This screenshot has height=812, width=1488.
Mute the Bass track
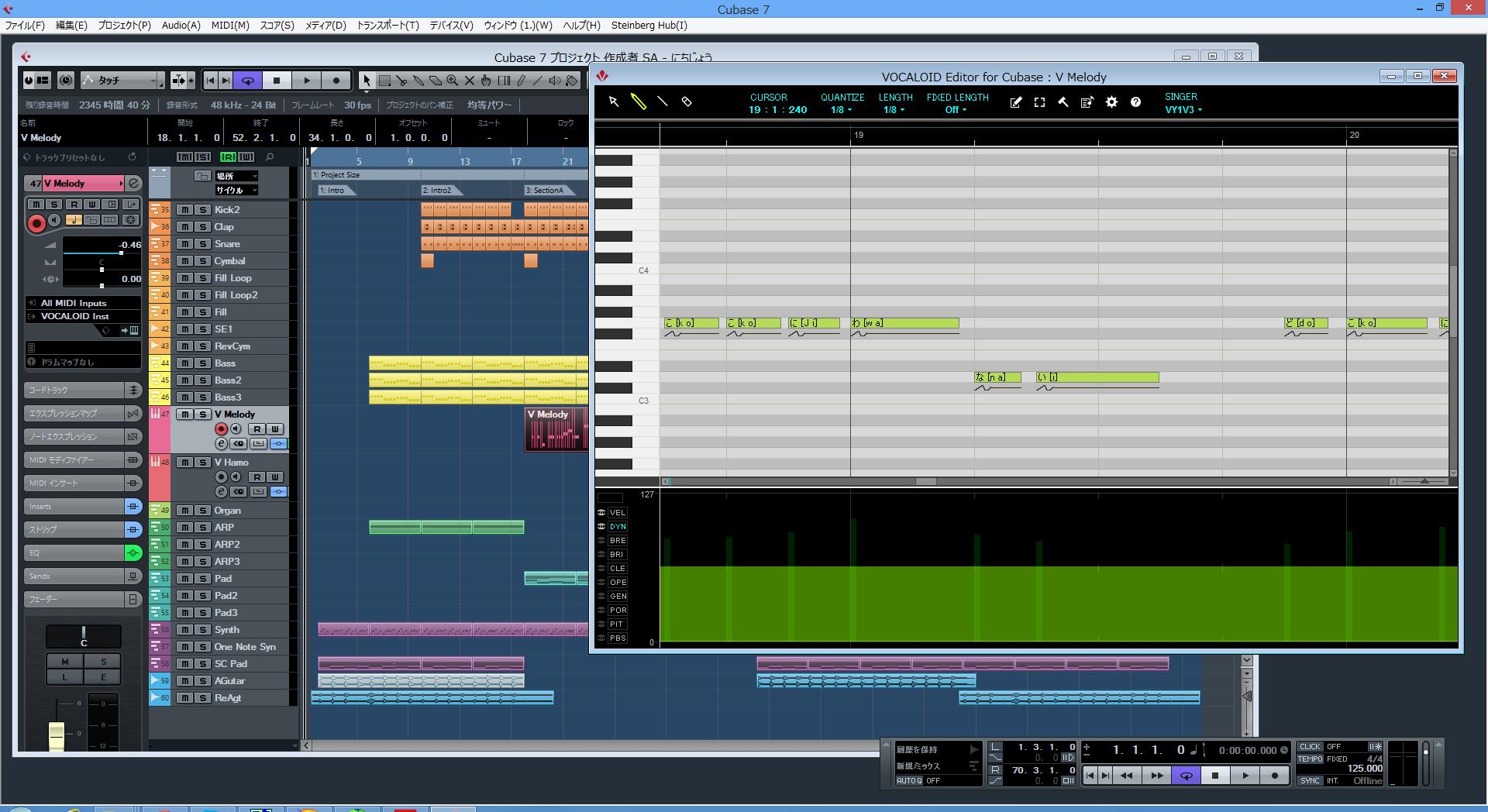point(184,363)
